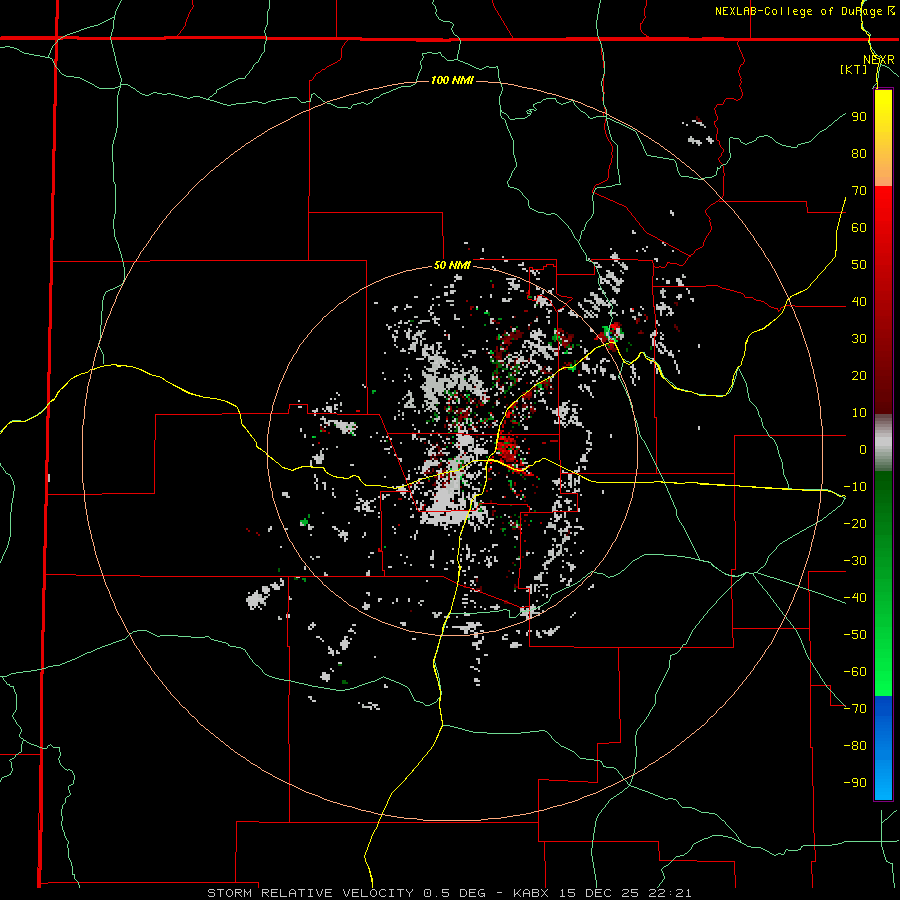Click the -50 value on velocity scale
Screen dimensions: 900x900
pos(855,634)
